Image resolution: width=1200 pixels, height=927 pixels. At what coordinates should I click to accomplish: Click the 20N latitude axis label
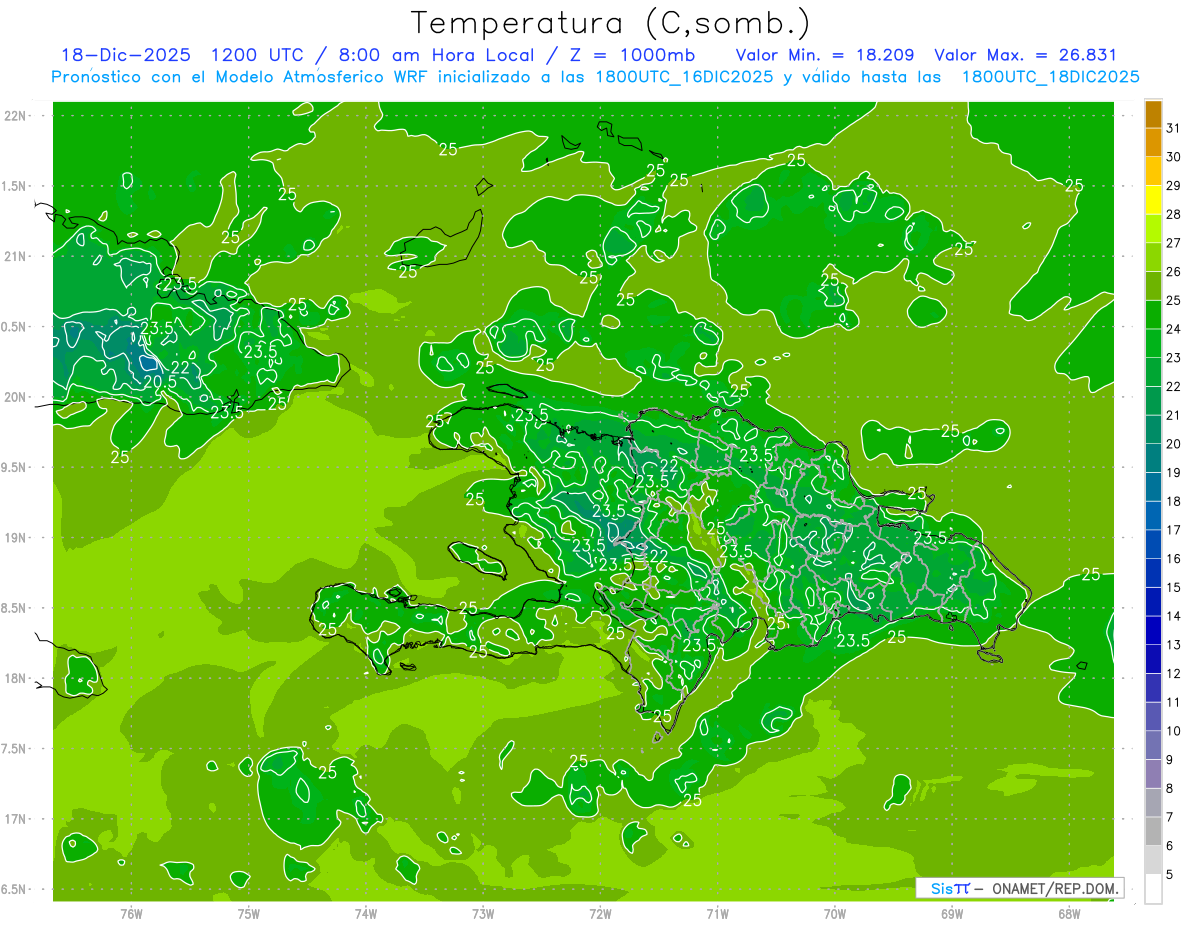(17, 397)
